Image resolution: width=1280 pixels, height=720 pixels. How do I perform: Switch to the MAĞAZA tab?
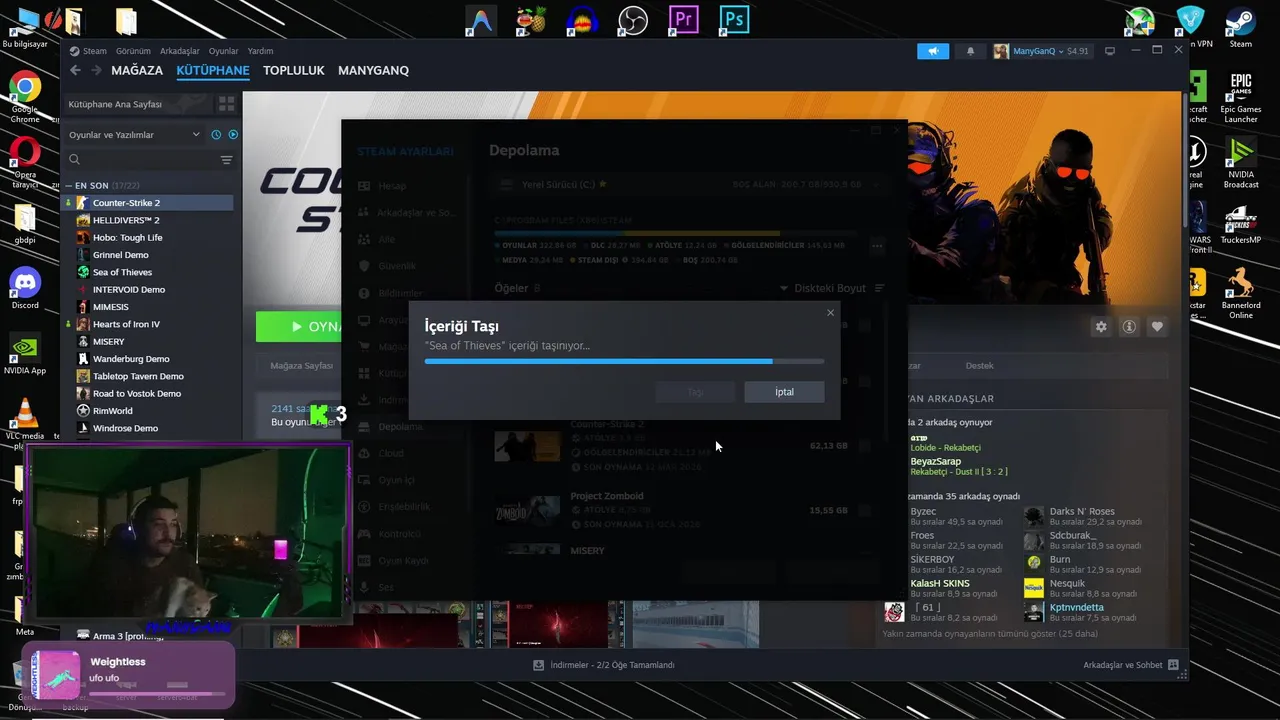[x=137, y=70]
